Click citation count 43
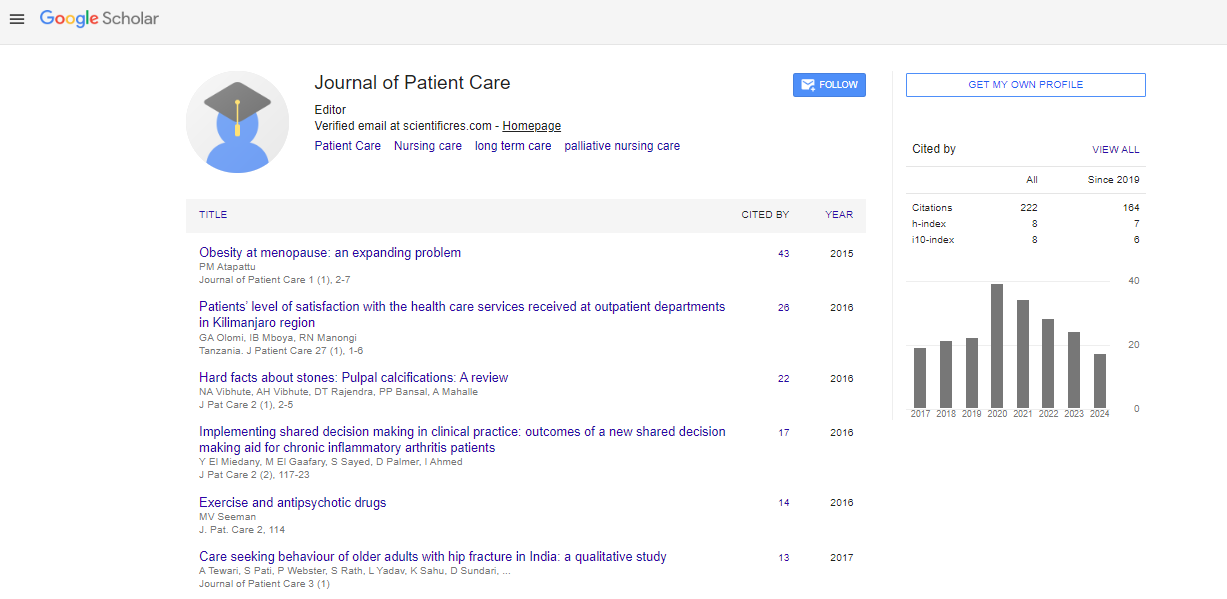1227x599 pixels. [x=783, y=254]
